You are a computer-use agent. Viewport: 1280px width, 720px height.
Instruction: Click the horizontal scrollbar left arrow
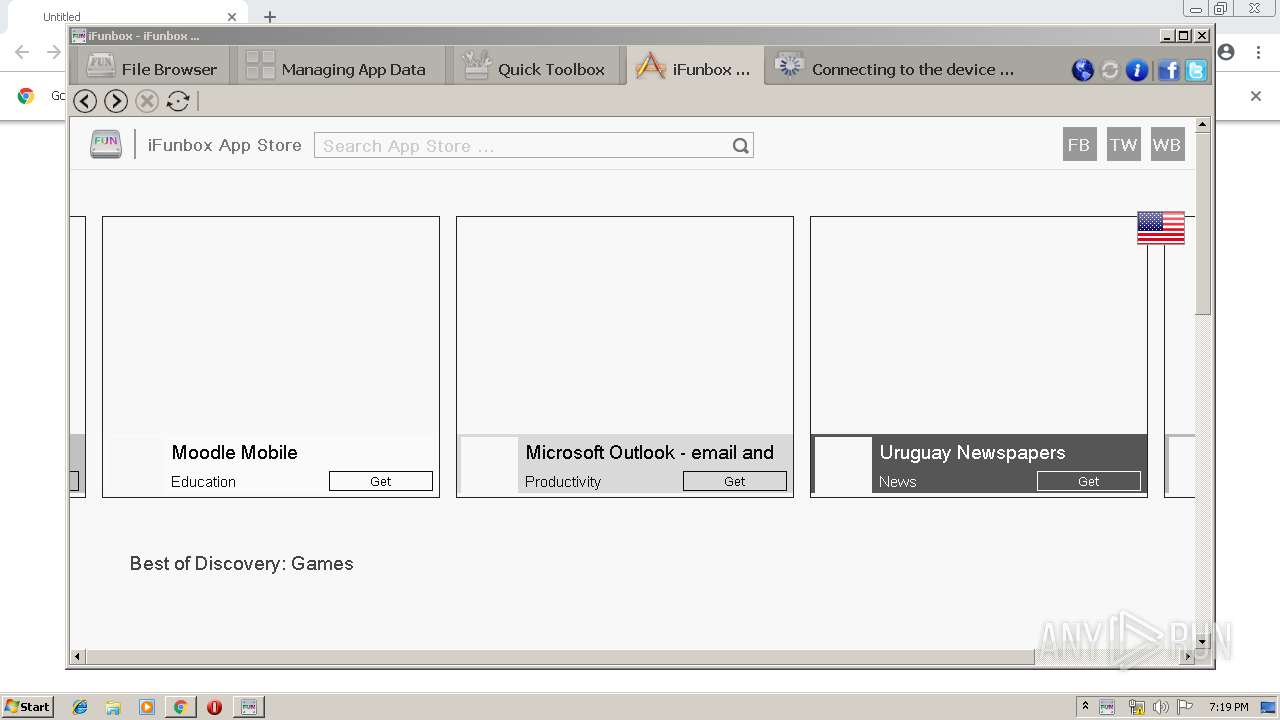[x=78, y=657]
